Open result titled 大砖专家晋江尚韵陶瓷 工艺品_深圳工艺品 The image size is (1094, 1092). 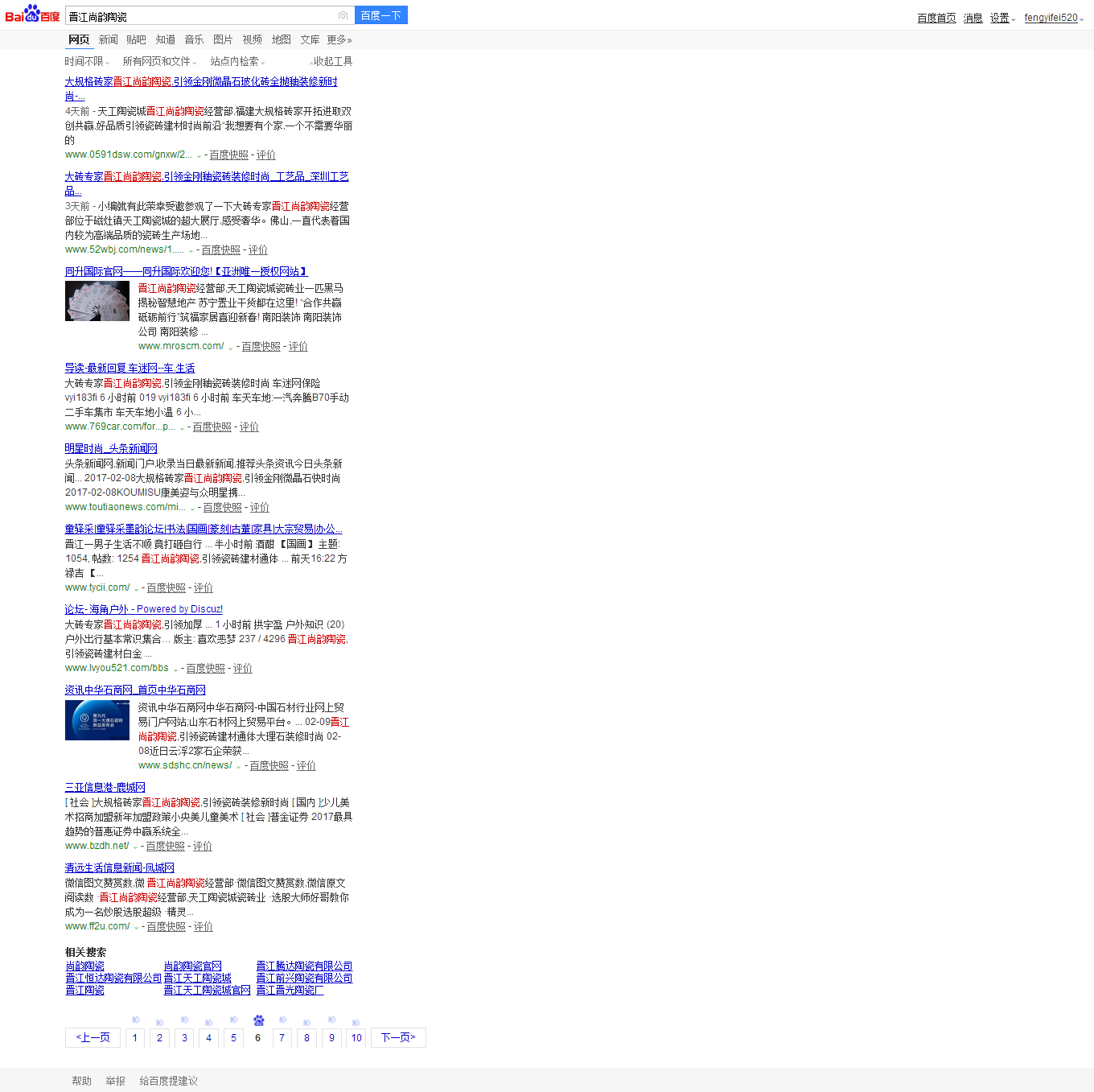(x=207, y=177)
